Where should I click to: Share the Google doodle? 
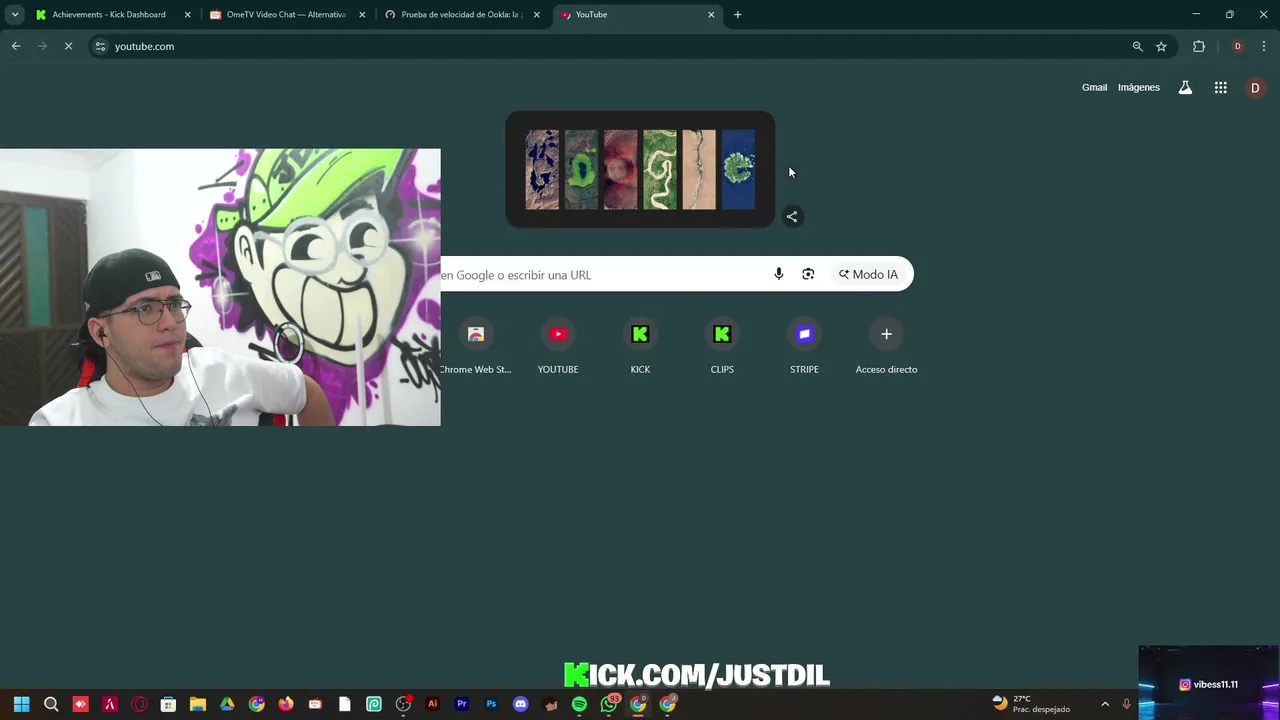pyautogui.click(x=792, y=216)
